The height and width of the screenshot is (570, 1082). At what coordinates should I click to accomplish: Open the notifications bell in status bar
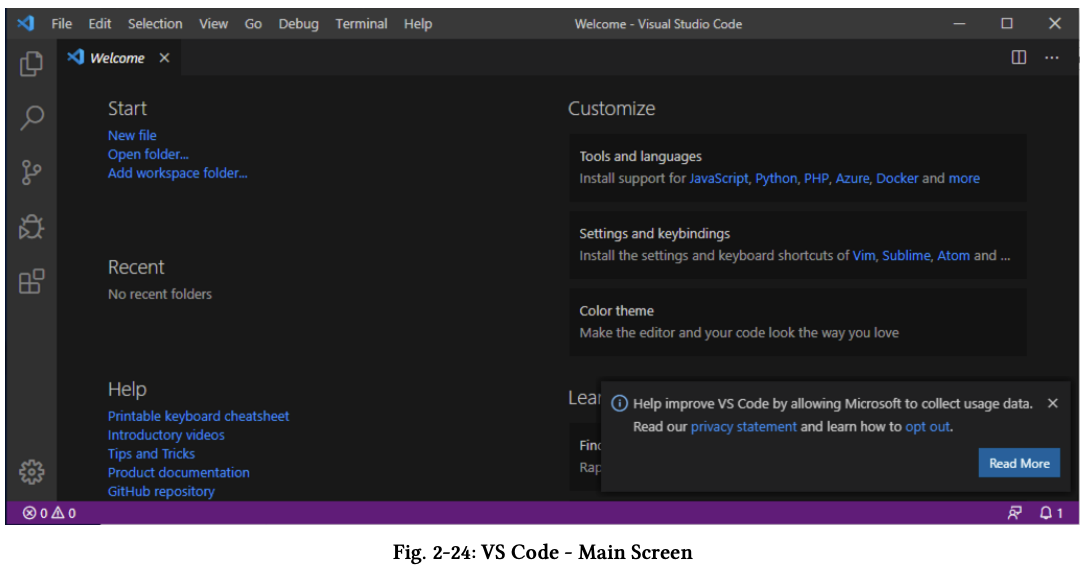point(1051,513)
